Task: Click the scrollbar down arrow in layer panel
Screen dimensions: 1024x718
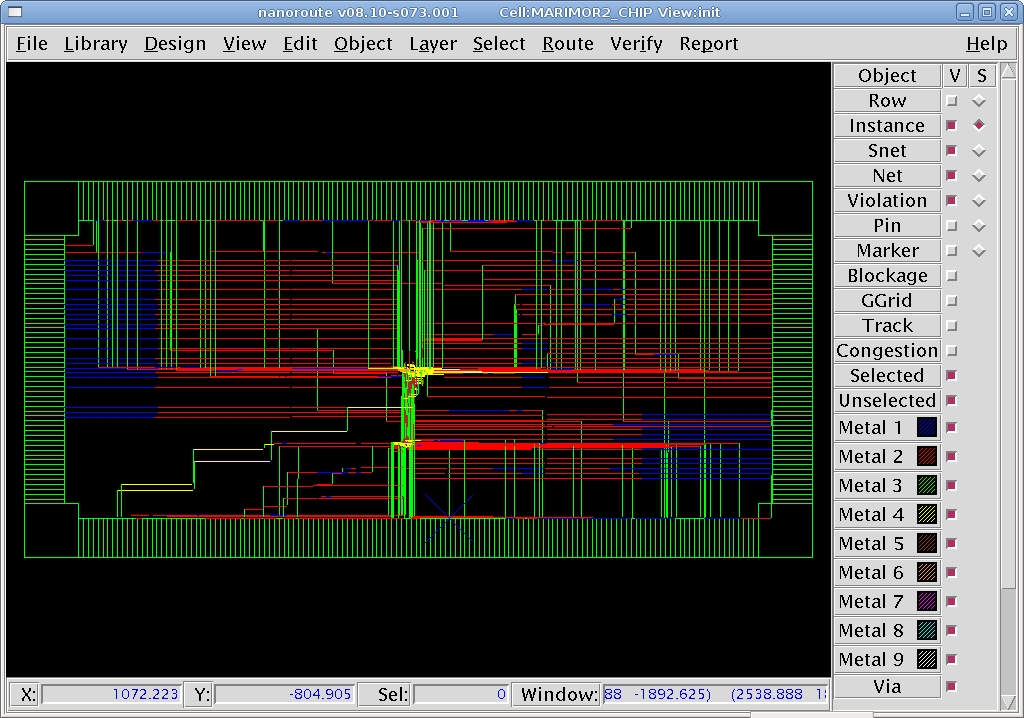Action: tap(1008, 700)
